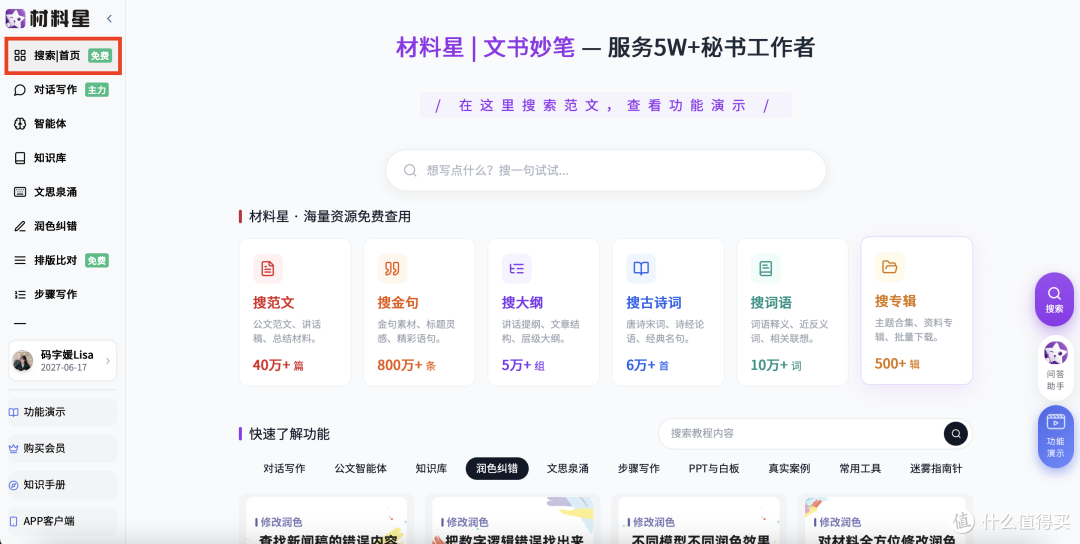
Task: Click the 搜词语 icon
Action: pyautogui.click(x=765, y=269)
